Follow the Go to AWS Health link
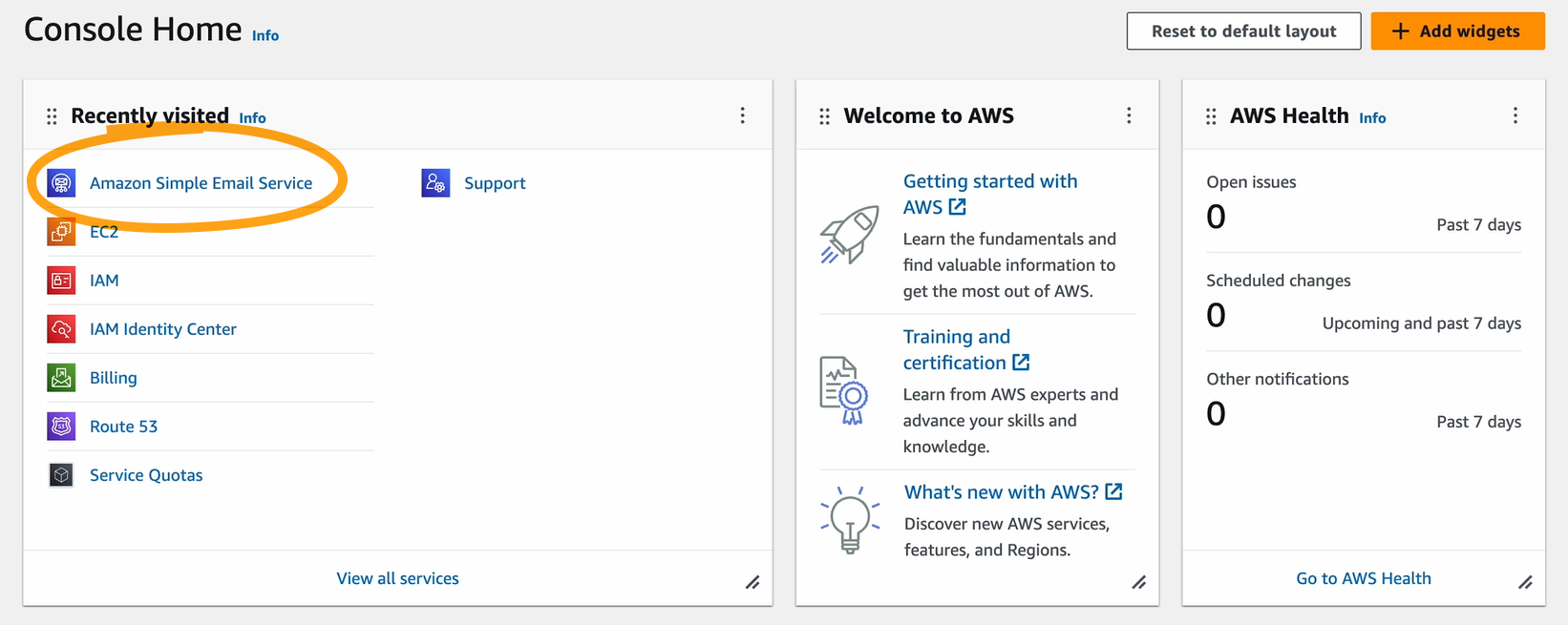This screenshot has width=1568, height=625. pyautogui.click(x=1363, y=578)
